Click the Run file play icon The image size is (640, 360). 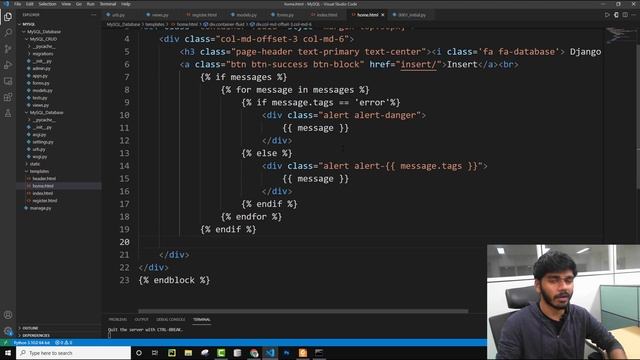(607, 15)
